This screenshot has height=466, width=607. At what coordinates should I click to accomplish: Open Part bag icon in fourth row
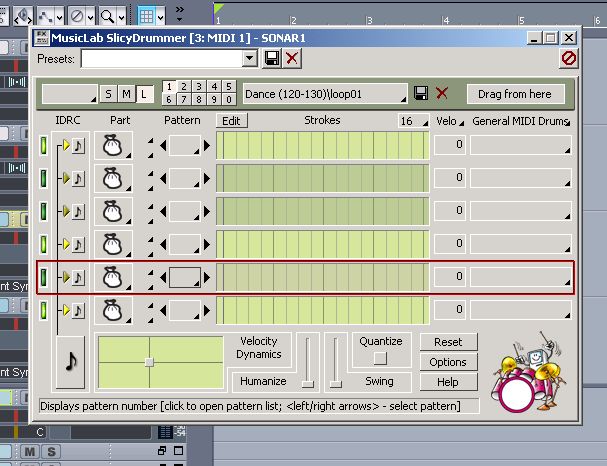[113, 244]
